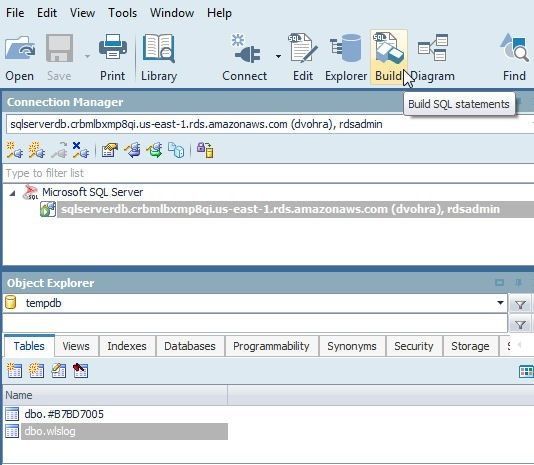Switch to the Databases tab
Image resolution: width=534 pixels, height=465 pixels.
pyautogui.click(x=190, y=346)
